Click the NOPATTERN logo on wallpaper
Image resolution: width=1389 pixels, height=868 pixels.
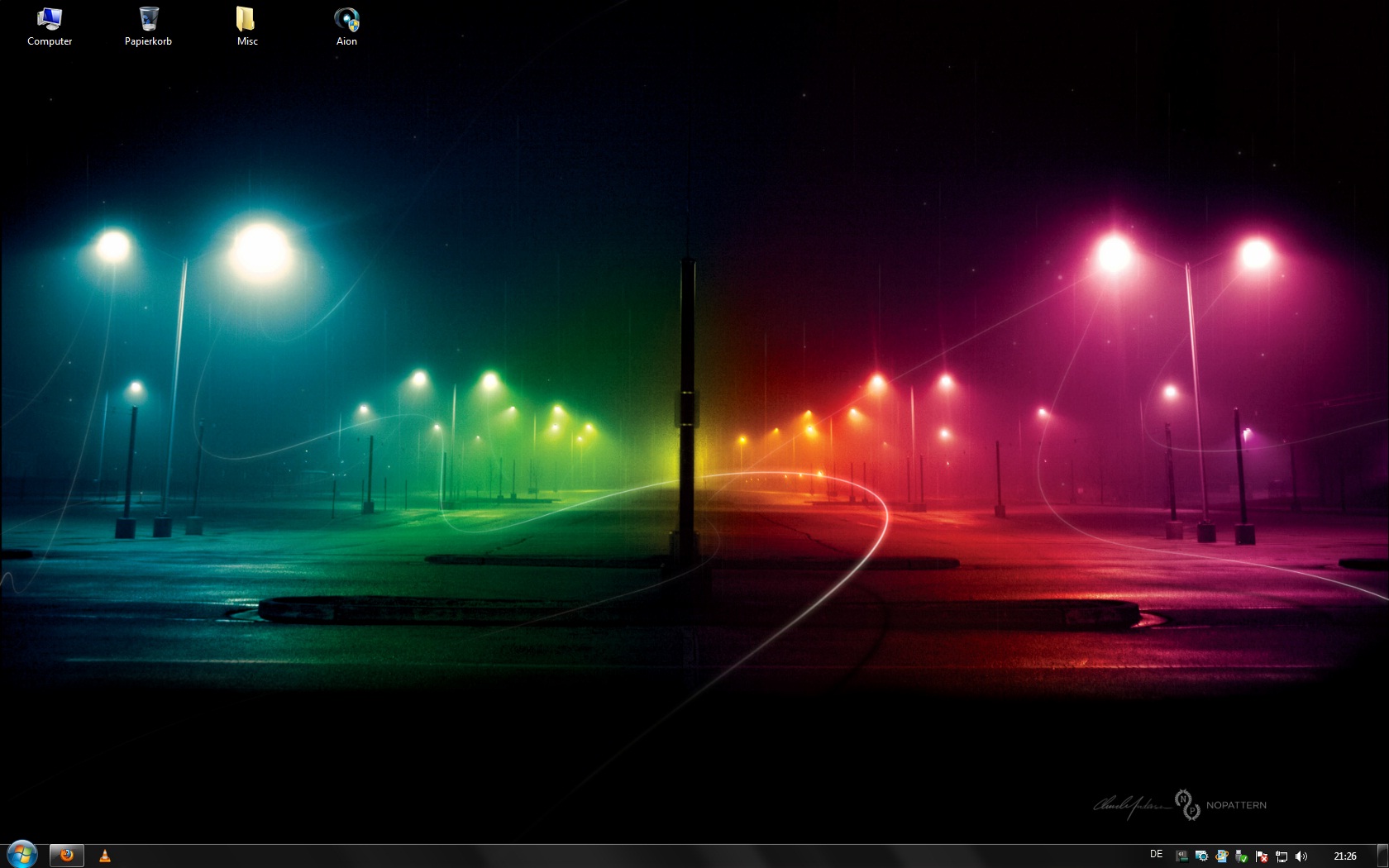[x=1235, y=805]
